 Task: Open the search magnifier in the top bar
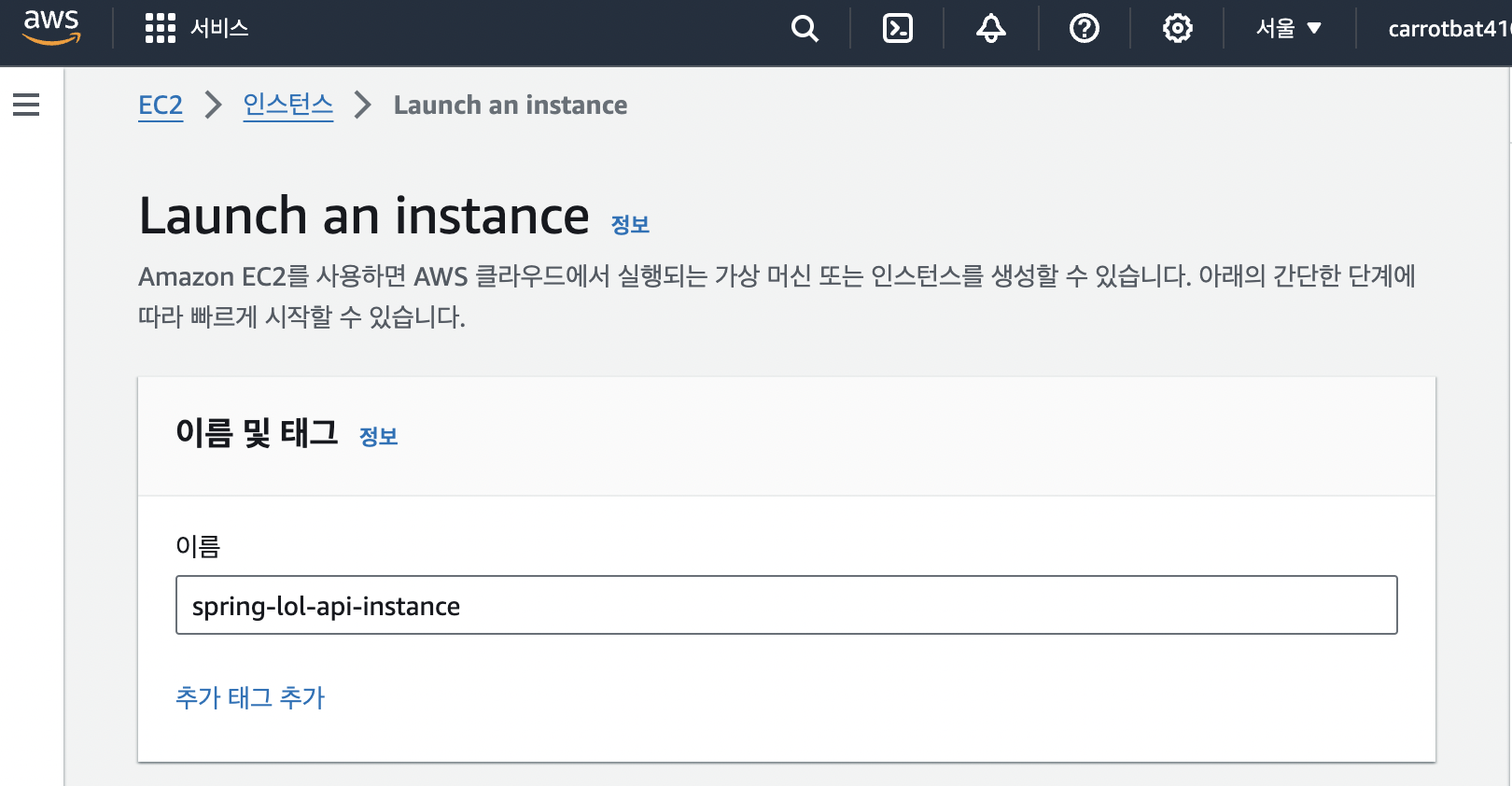805,29
